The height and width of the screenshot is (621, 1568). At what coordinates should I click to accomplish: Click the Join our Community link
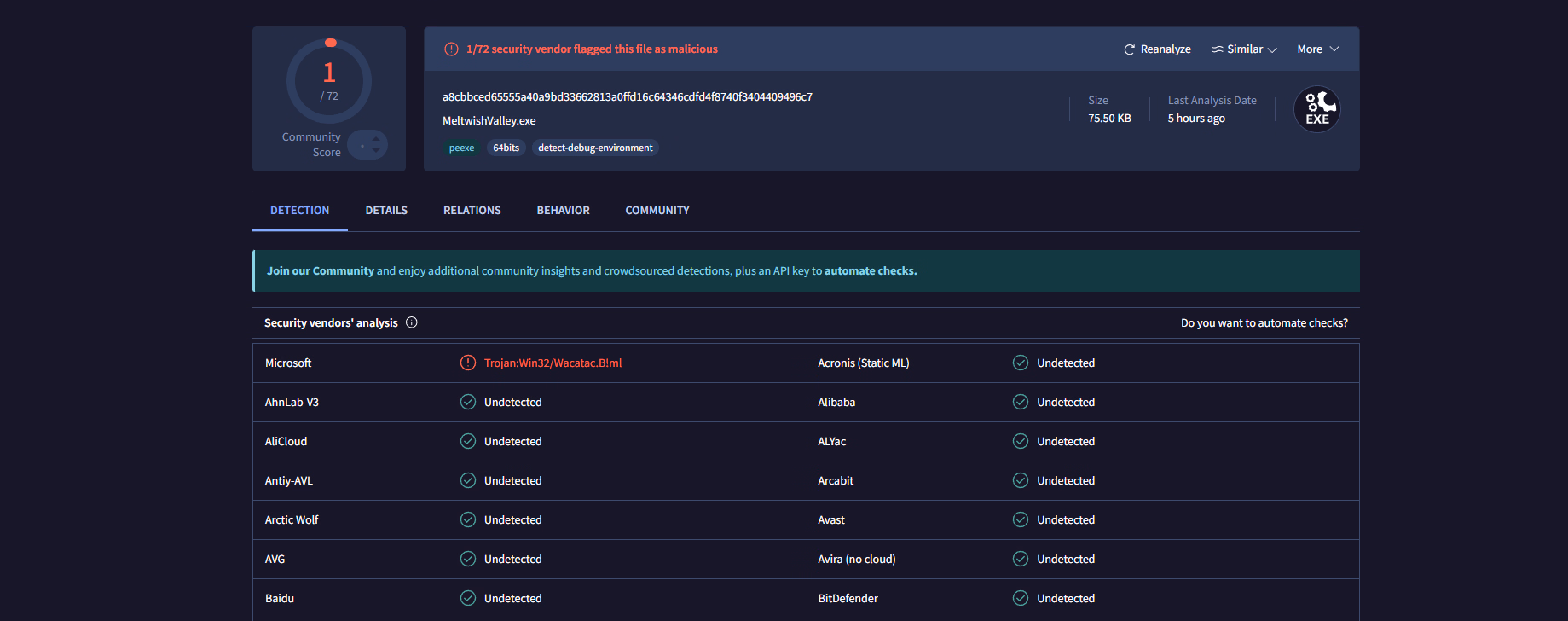click(x=321, y=271)
